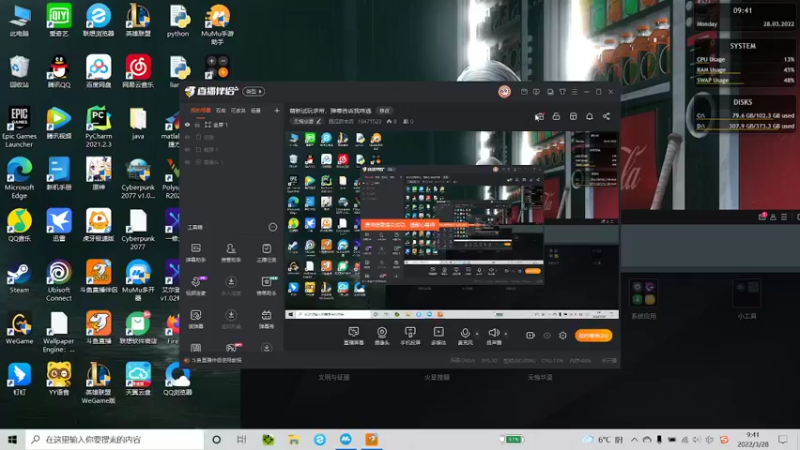The height and width of the screenshot is (450, 800).
Task: Toggle visibility of the second source row
Action: 187,137
